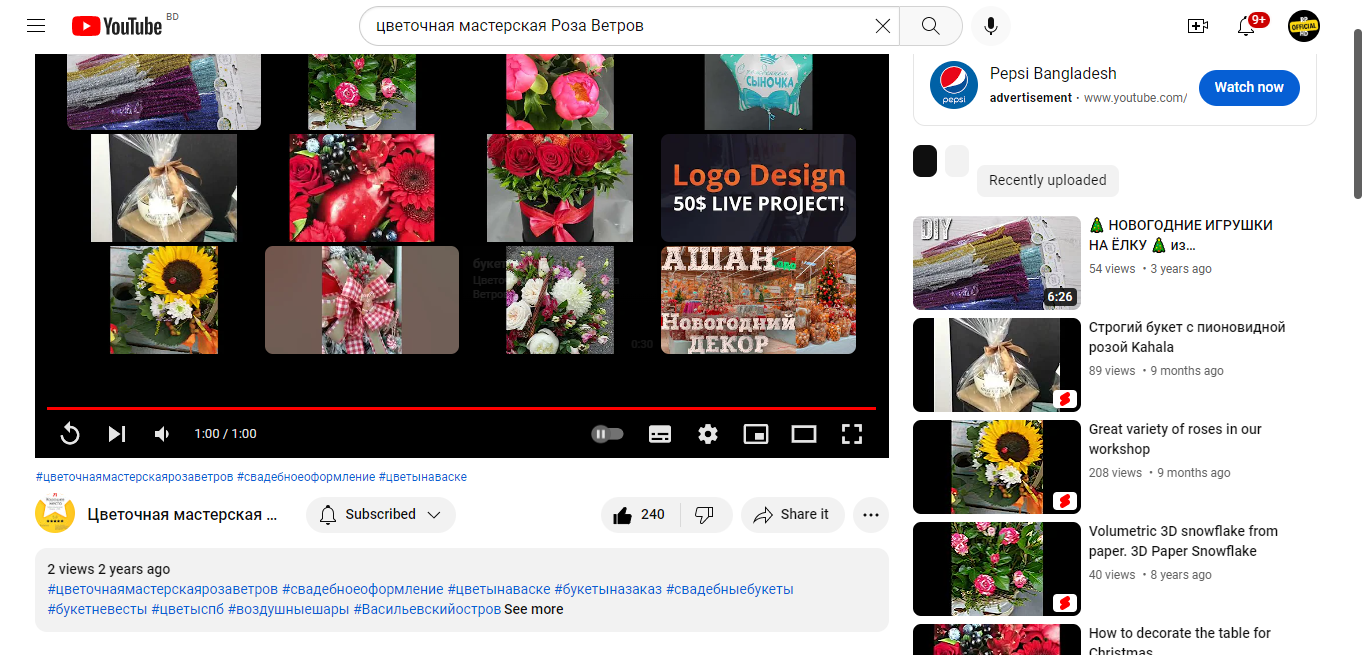Viewport: 1365px width, 655px height.
Task: Skip to next video
Action: [x=117, y=434]
